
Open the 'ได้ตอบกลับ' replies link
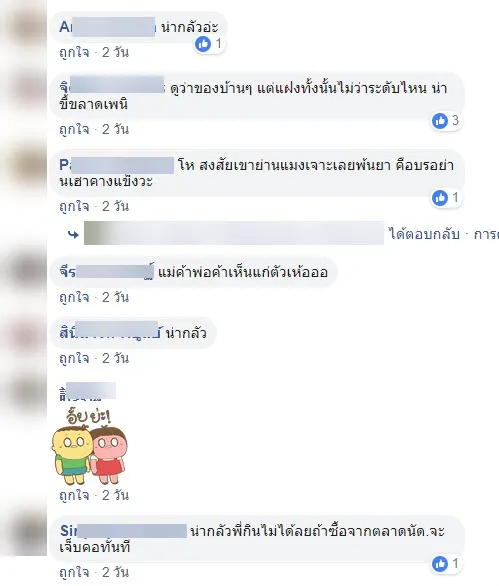pyautogui.click(x=425, y=234)
